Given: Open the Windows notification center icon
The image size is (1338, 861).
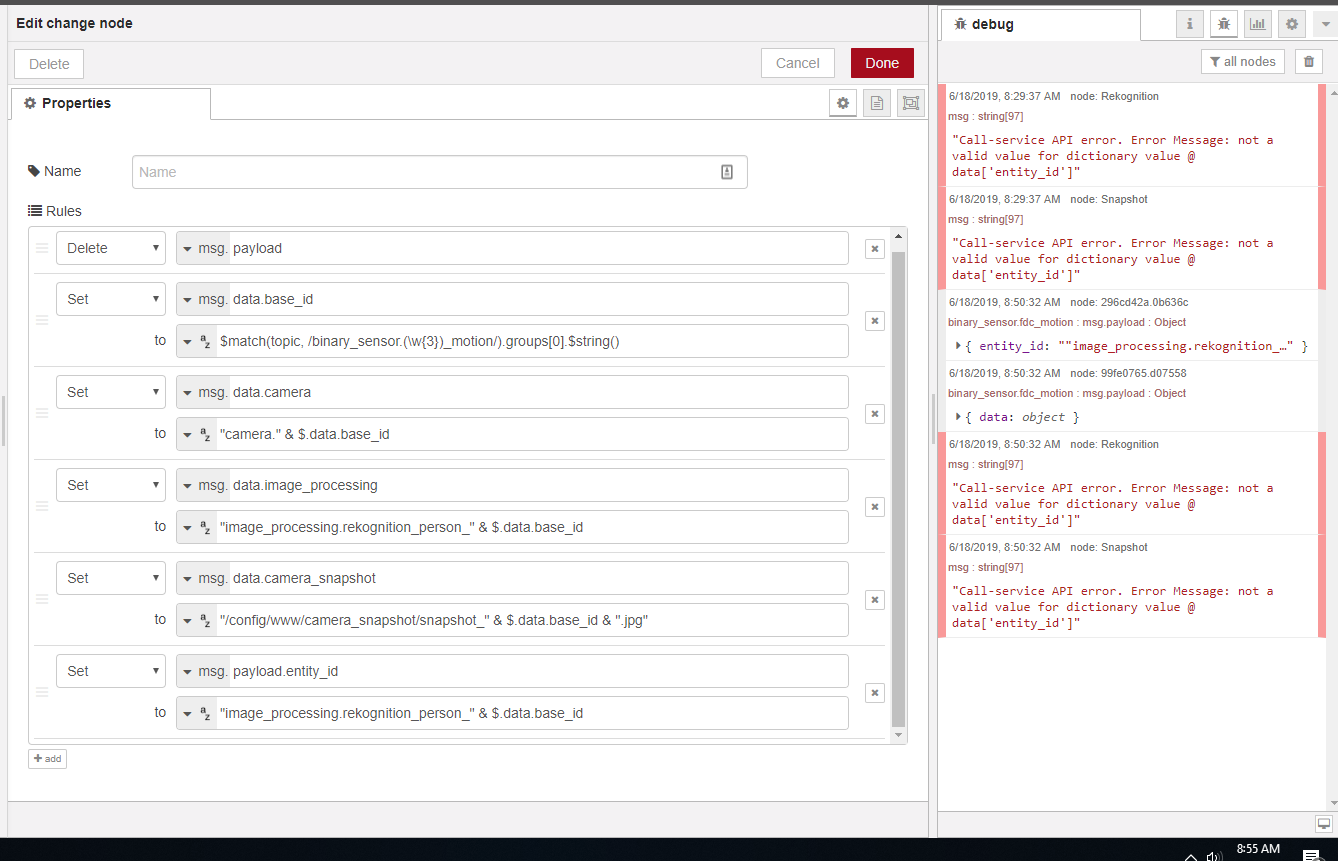Looking at the screenshot, I should [x=1310, y=855].
